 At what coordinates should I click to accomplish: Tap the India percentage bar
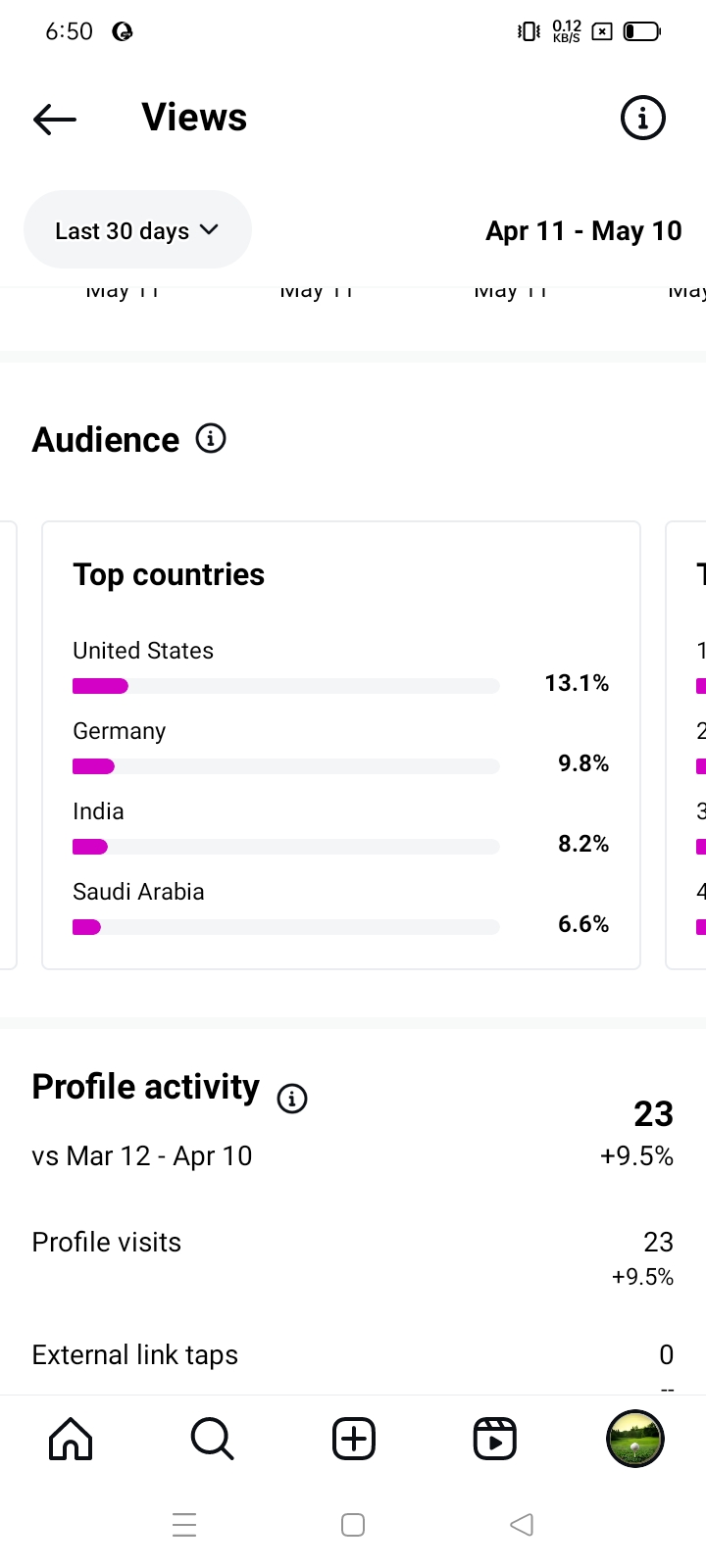(286, 847)
